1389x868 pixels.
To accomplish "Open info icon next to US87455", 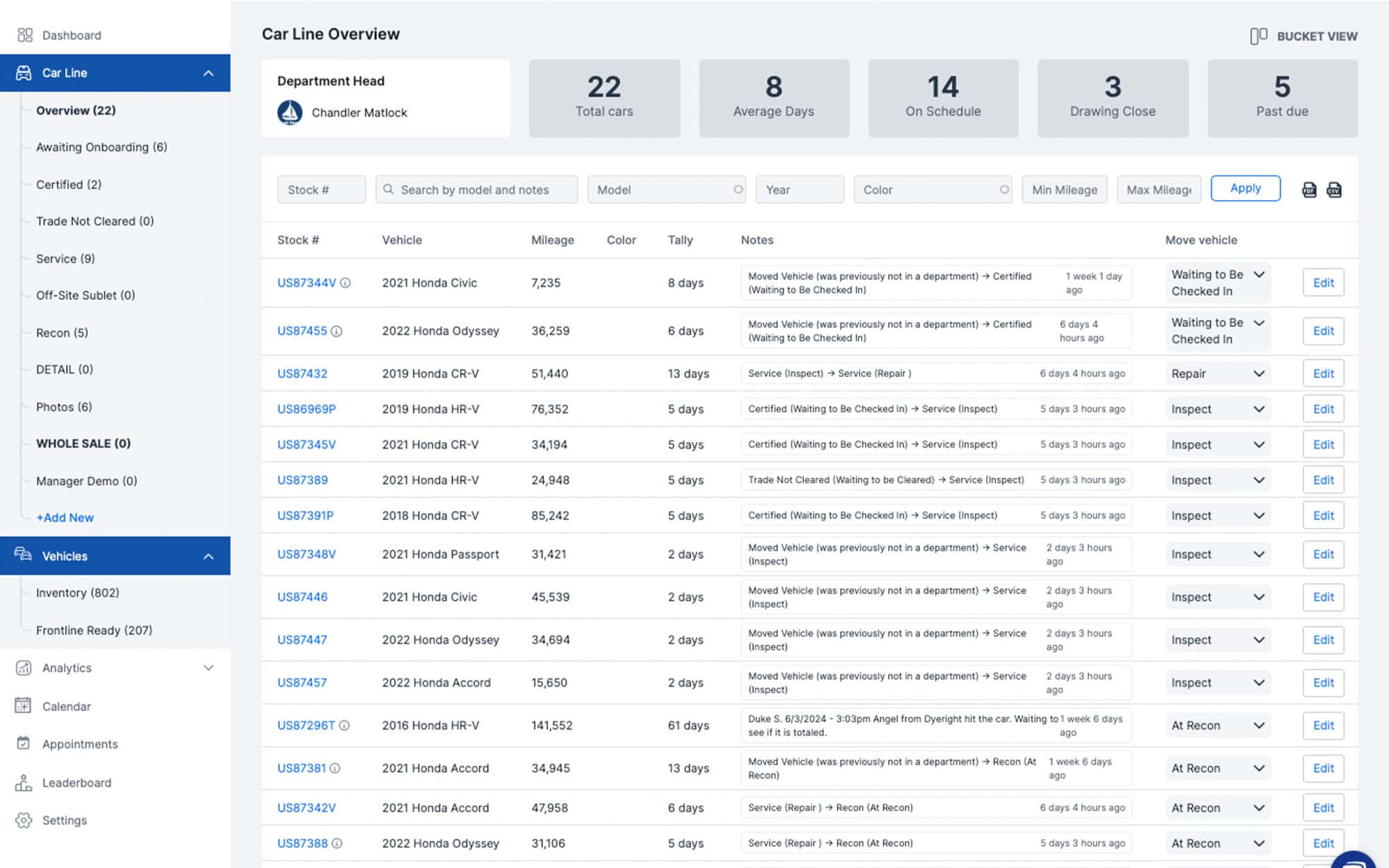I will [336, 331].
